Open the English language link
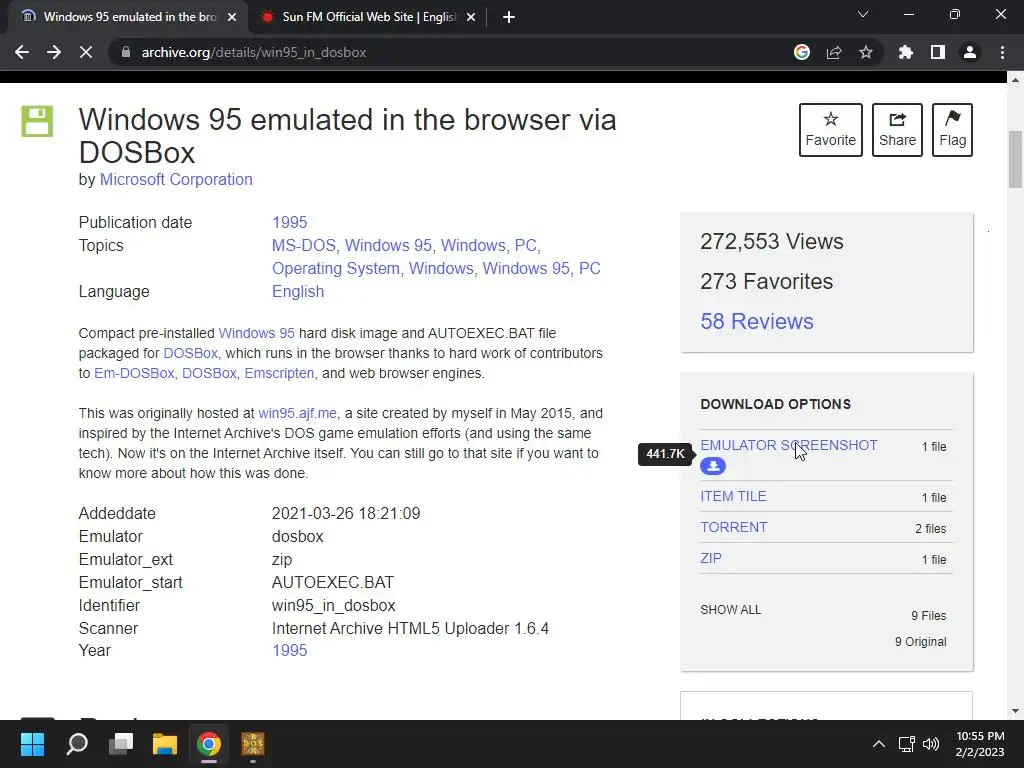The width and height of the screenshot is (1024, 768). (x=298, y=291)
